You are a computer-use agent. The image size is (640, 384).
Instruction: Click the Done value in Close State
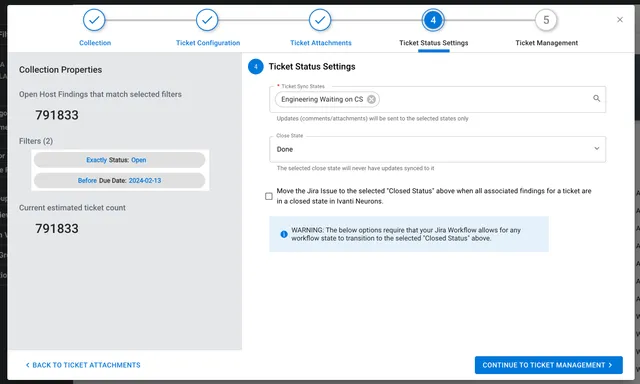click(x=285, y=149)
